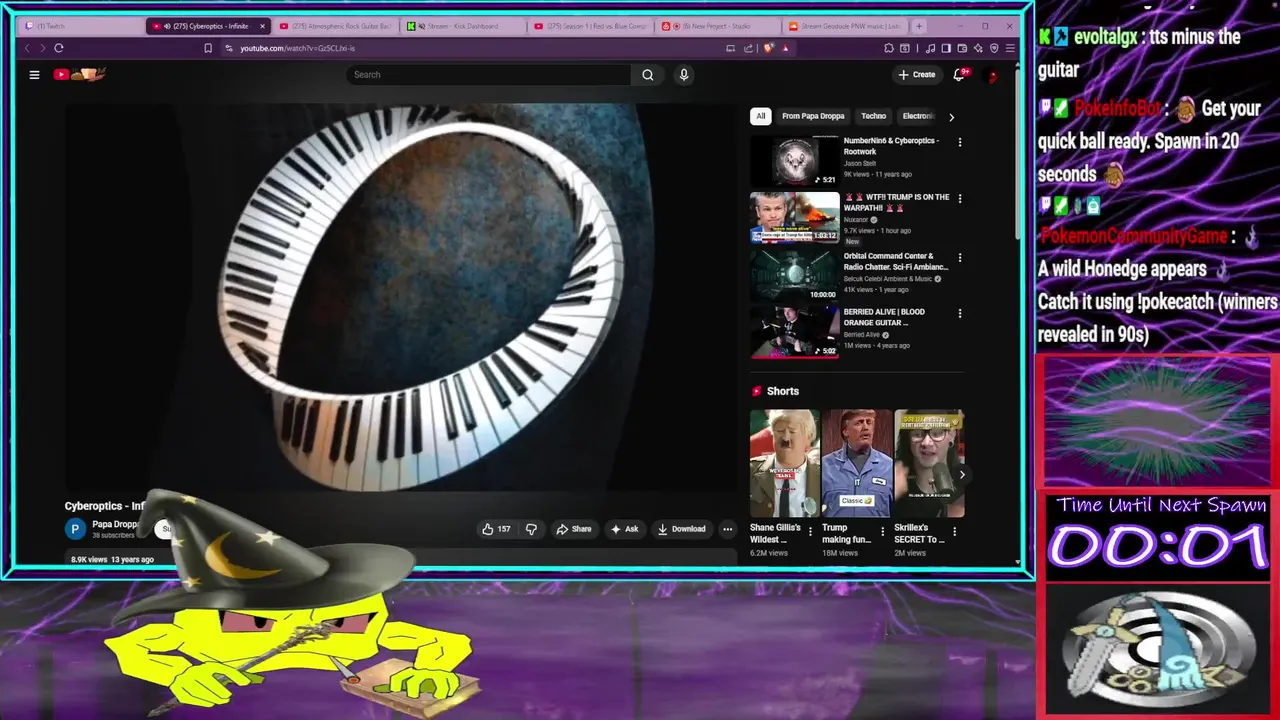The image size is (1280, 720).
Task: Open options for NumberNin6 Rootwork video
Action: tap(960, 142)
